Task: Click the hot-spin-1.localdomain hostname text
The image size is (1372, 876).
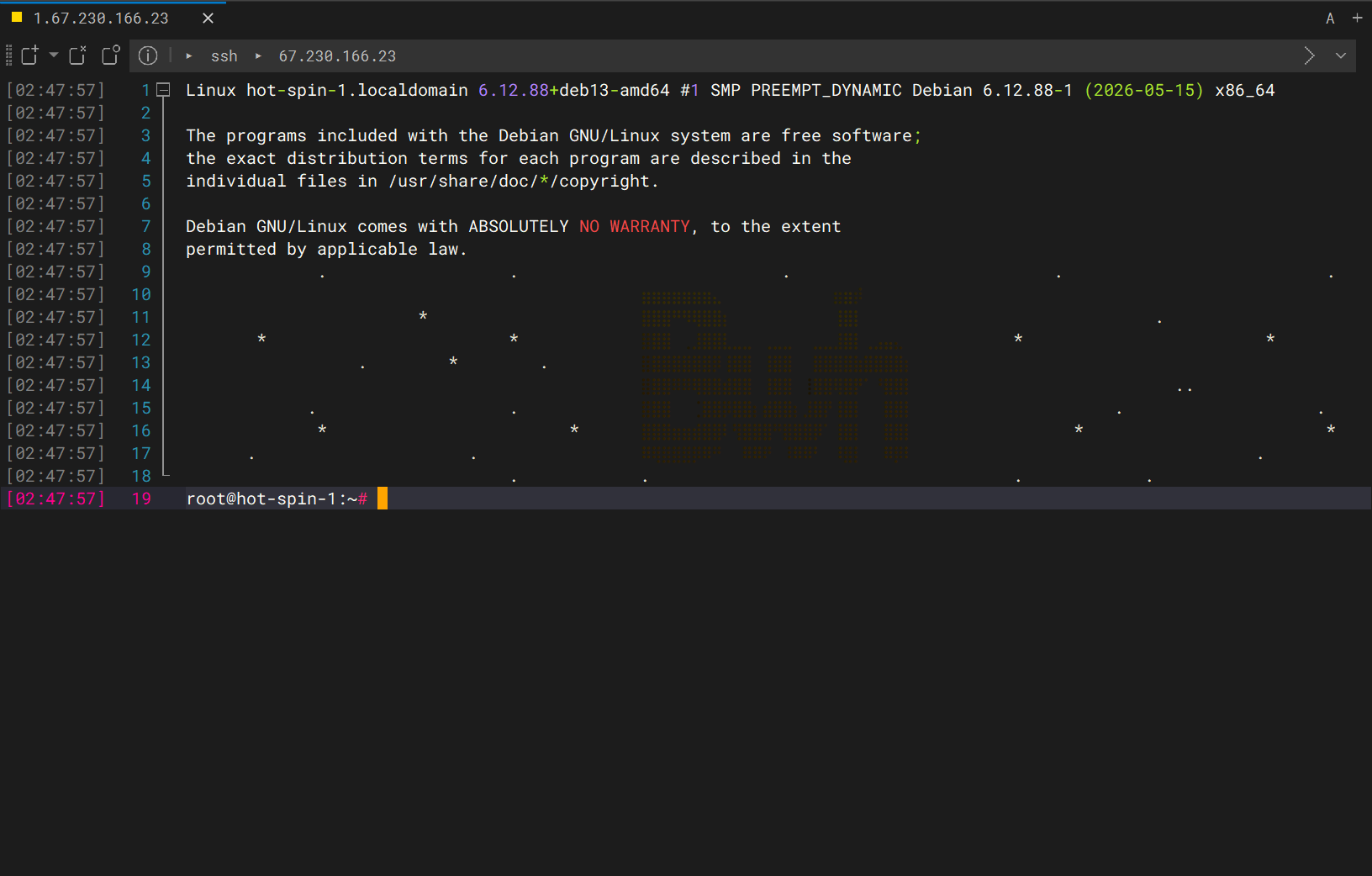Action: (357, 90)
